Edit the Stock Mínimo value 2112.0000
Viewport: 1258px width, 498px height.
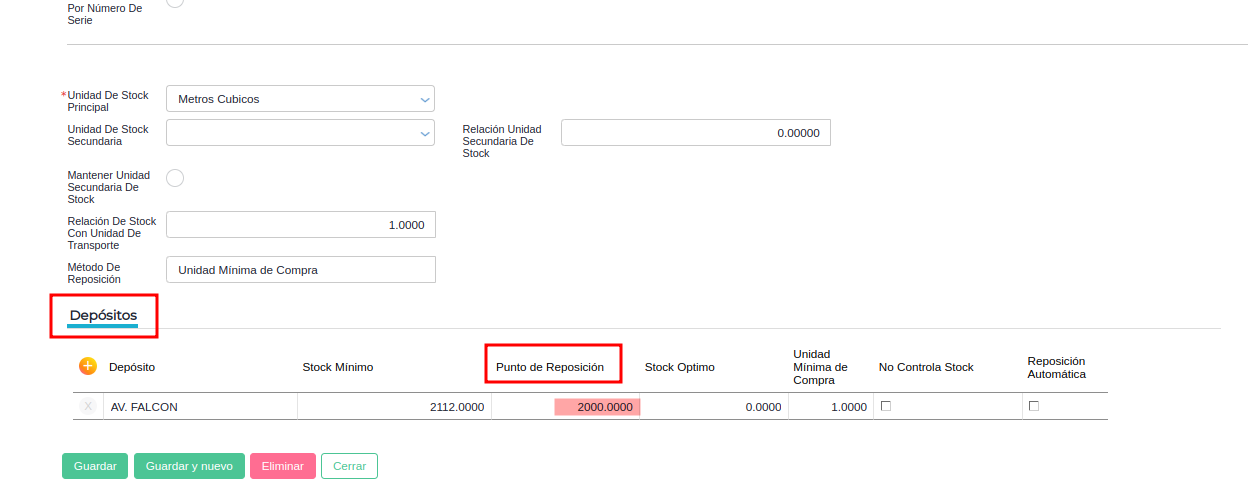click(395, 407)
